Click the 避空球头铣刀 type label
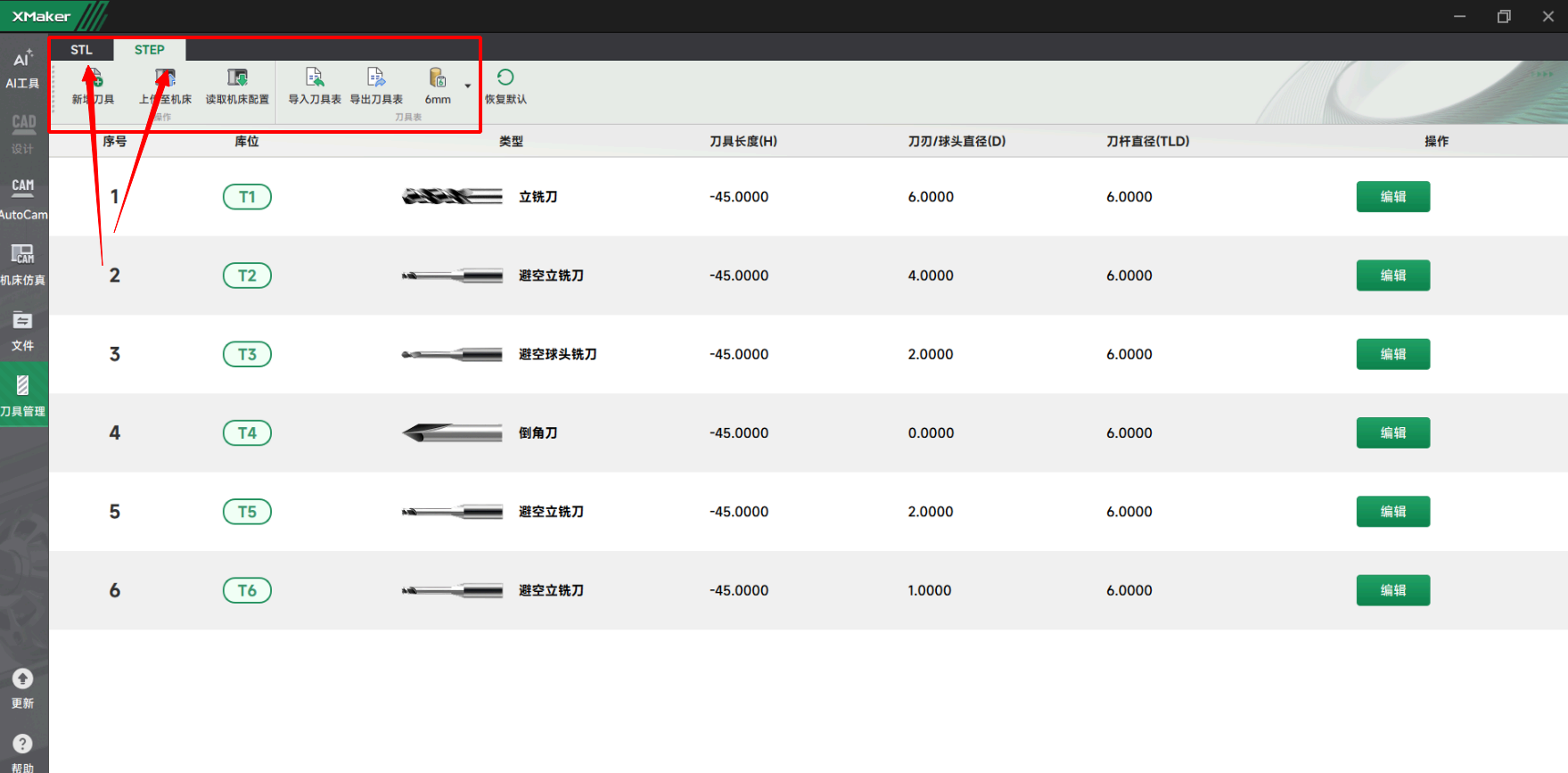Image resolution: width=1568 pixels, height=773 pixels. pos(558,354)
